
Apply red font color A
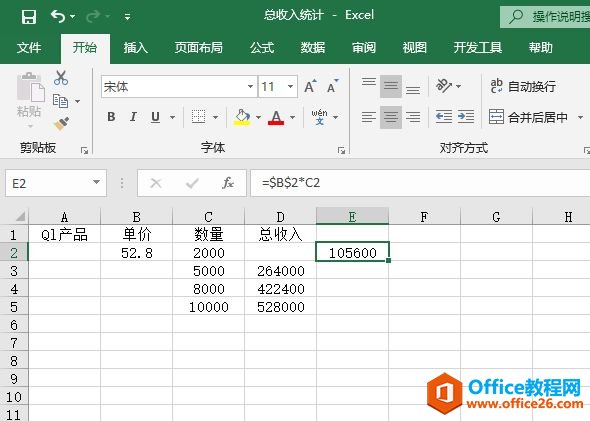(276, 117)
